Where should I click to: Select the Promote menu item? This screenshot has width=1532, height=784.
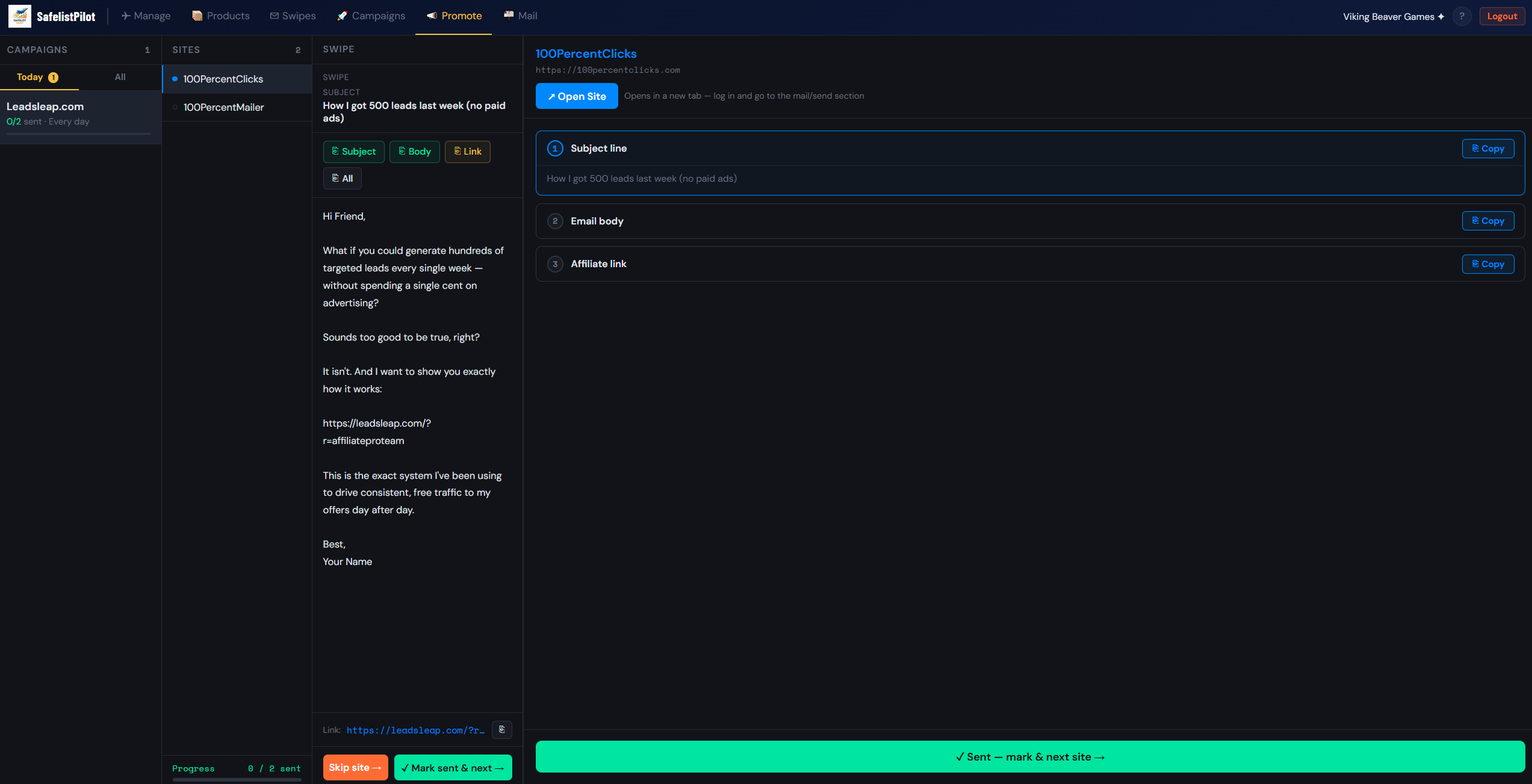click(453, 16)
